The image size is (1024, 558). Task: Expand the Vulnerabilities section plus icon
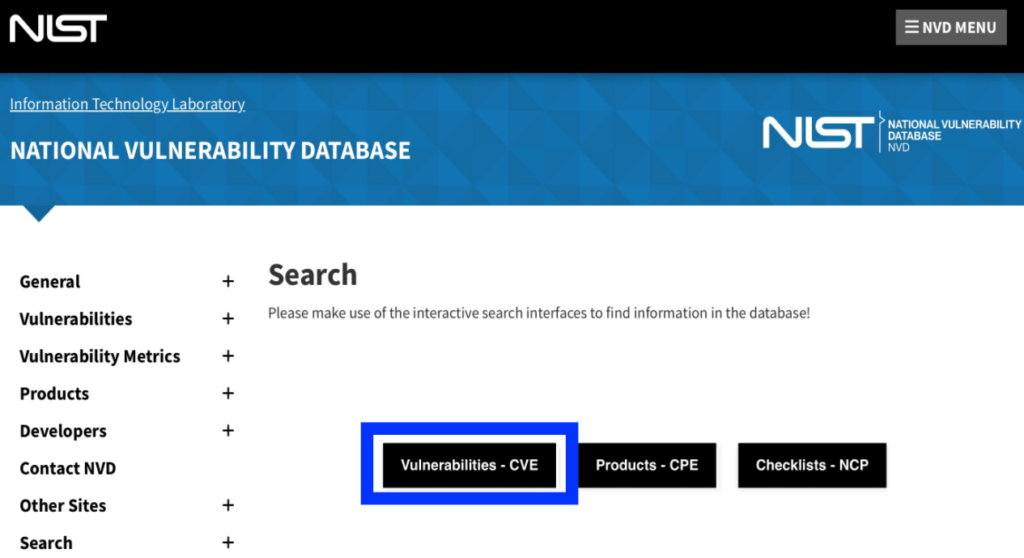pyautogui.click(x=228, y=319)
